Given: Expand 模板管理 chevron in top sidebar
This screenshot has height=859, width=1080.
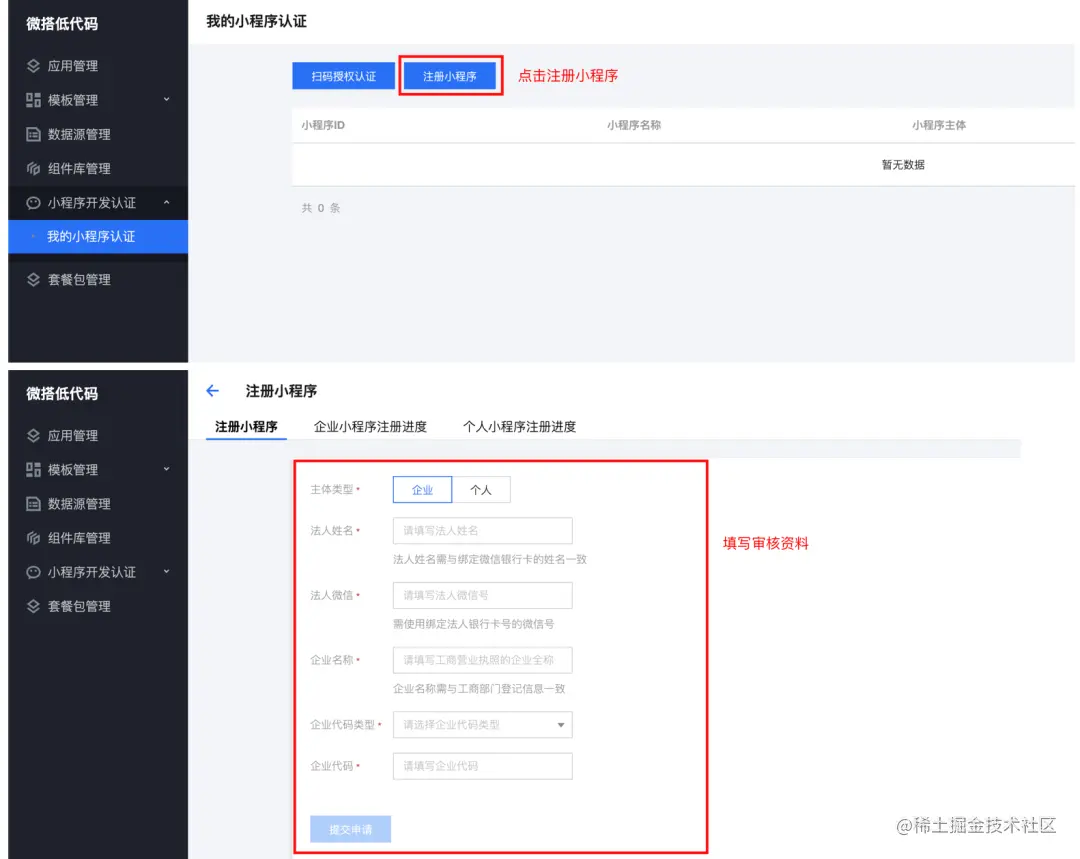Looking at the screenshot, I should coord(167,99).
